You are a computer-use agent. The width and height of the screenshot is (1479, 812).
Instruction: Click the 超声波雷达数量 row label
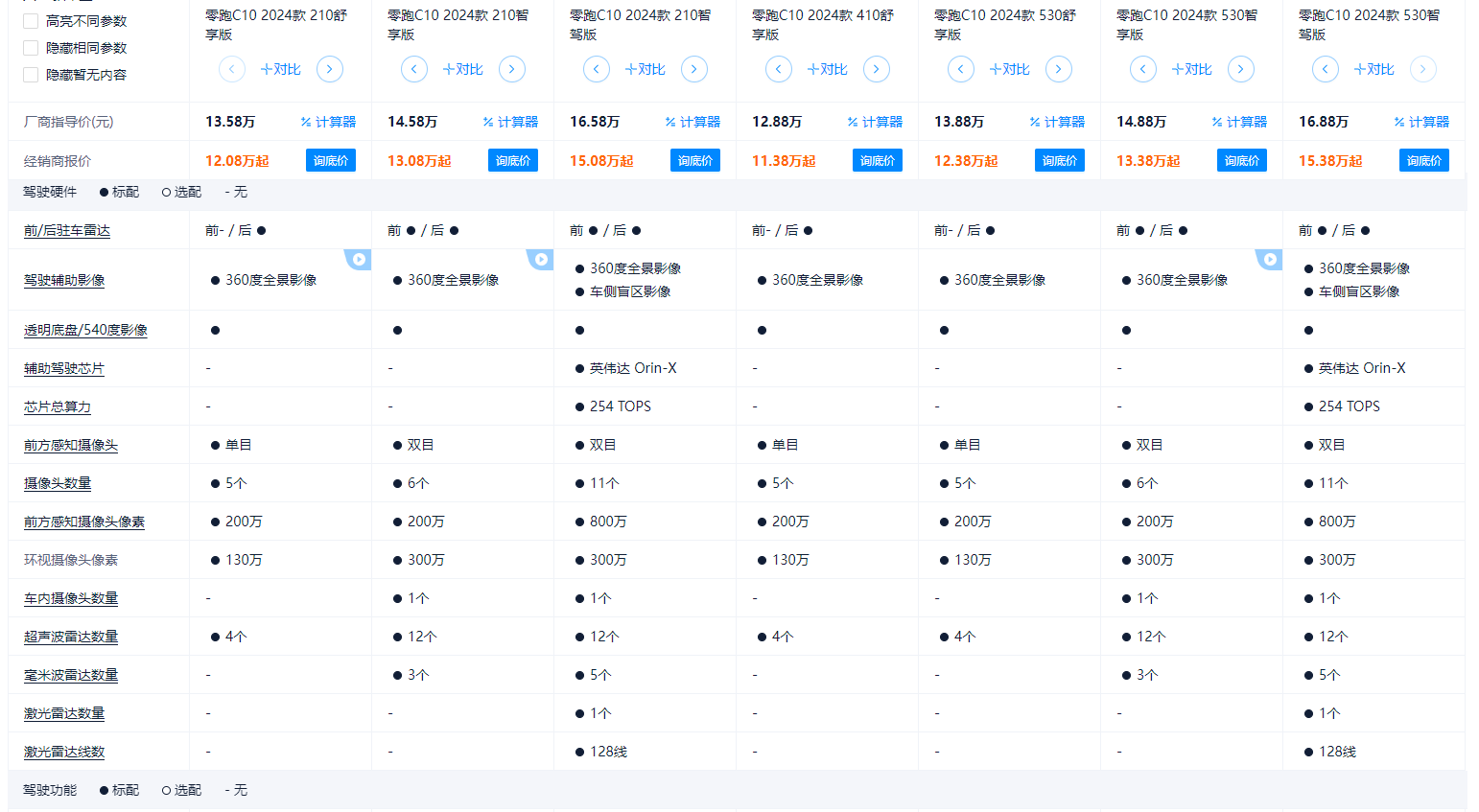(70, 636)
